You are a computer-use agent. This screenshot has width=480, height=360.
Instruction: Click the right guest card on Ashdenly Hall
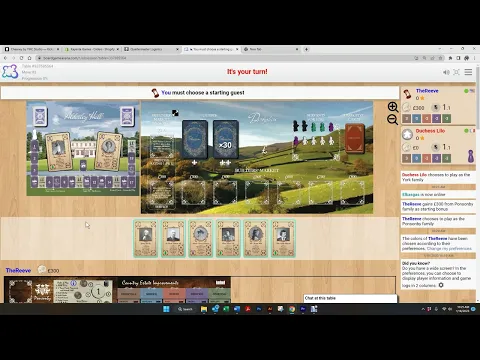108,152
